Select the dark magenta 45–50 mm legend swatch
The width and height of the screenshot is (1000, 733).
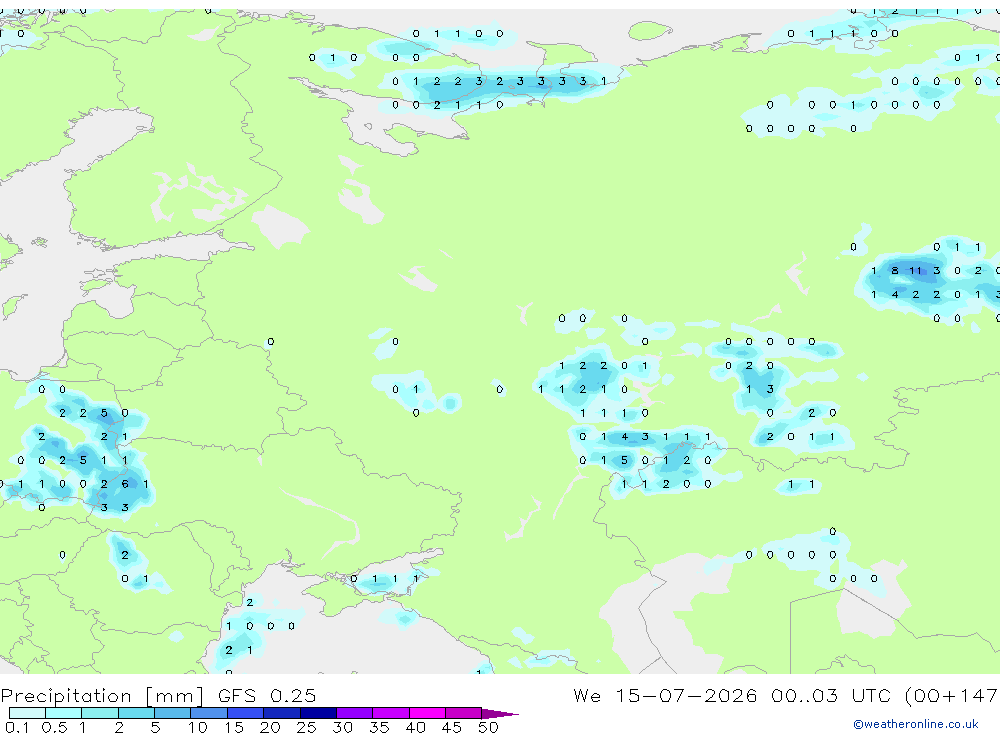point(464,713)
